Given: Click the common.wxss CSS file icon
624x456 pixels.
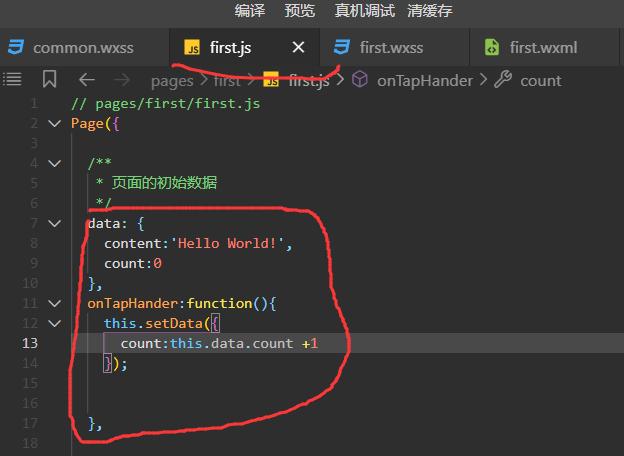Looking at the screenshot, I should click(x=16, y=47).
